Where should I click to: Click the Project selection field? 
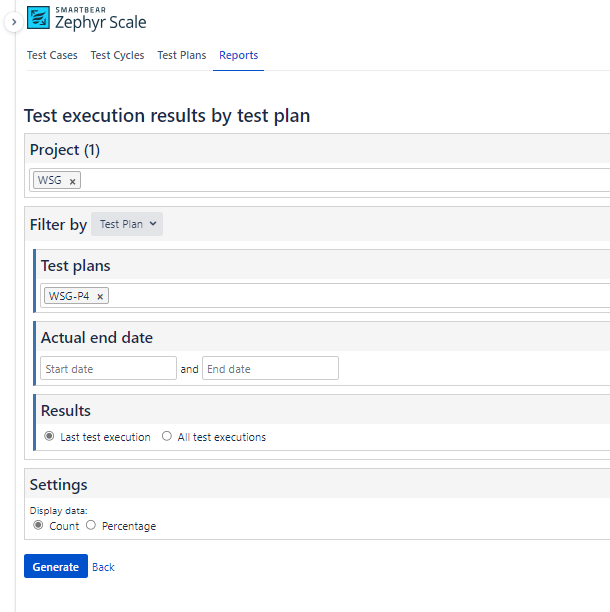[340, 181]
